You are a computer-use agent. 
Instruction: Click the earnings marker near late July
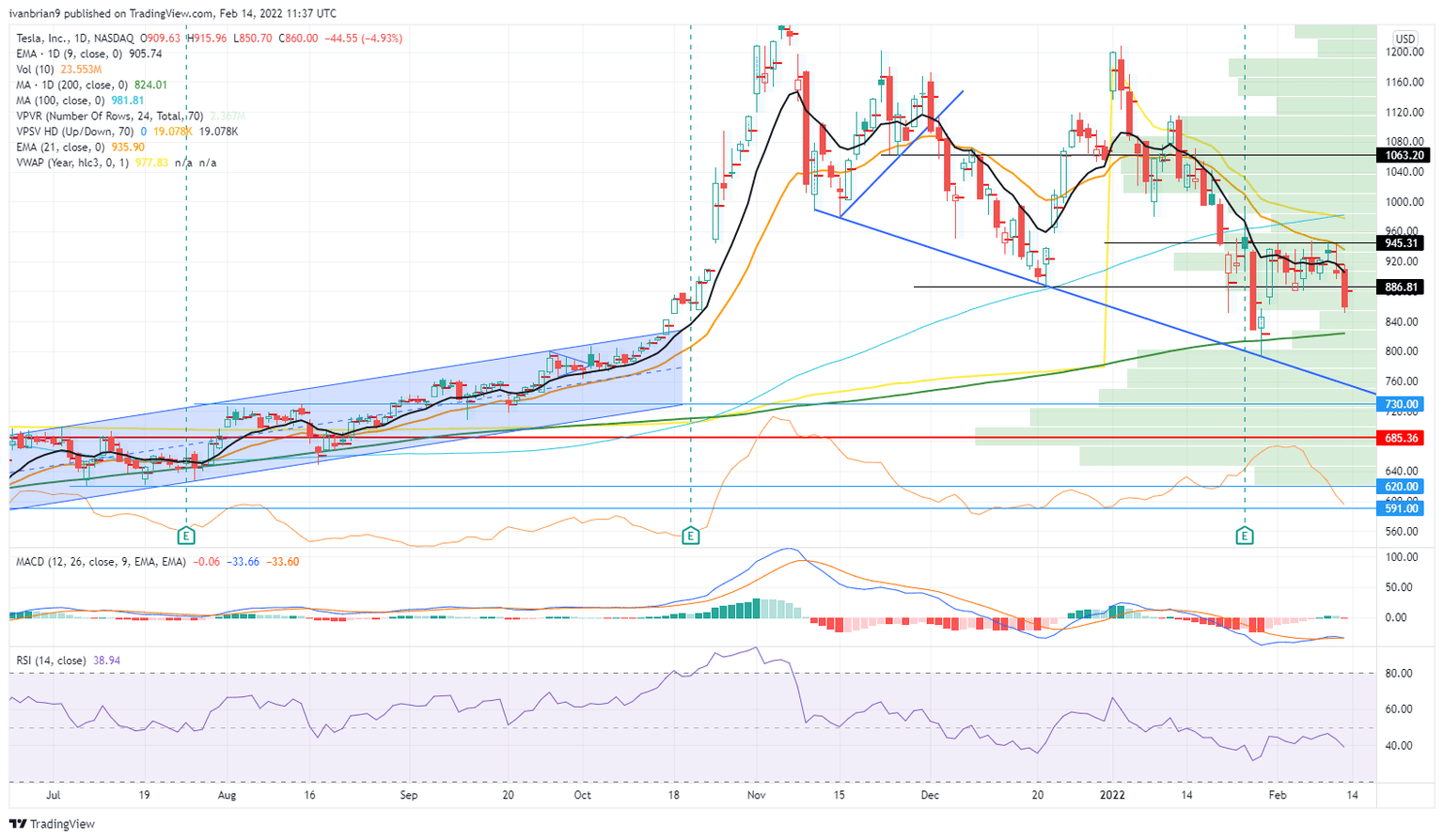click(x=186, y=535)
